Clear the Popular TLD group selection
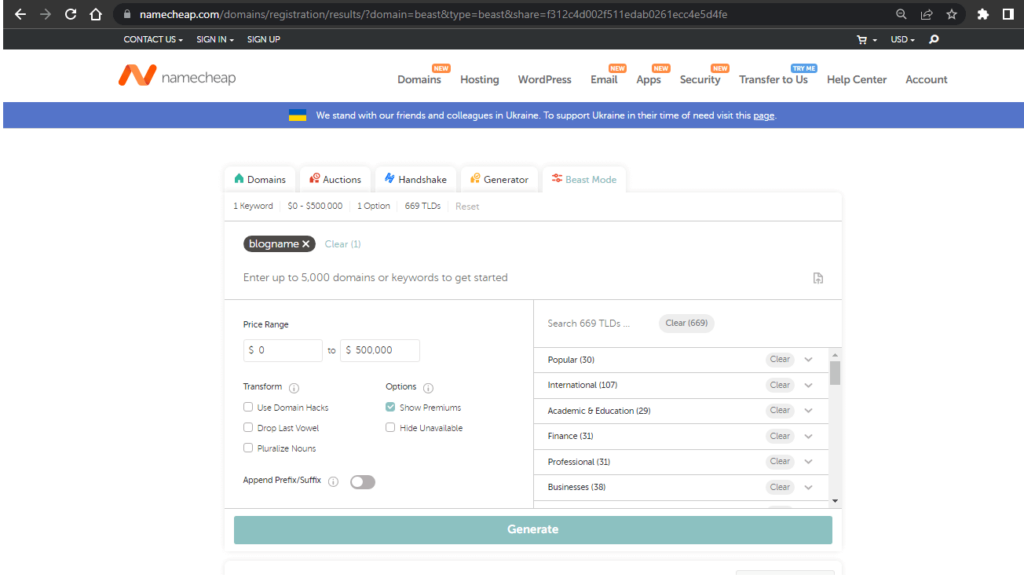Viewport: 1024px width, 578px height. click(780, 359)
